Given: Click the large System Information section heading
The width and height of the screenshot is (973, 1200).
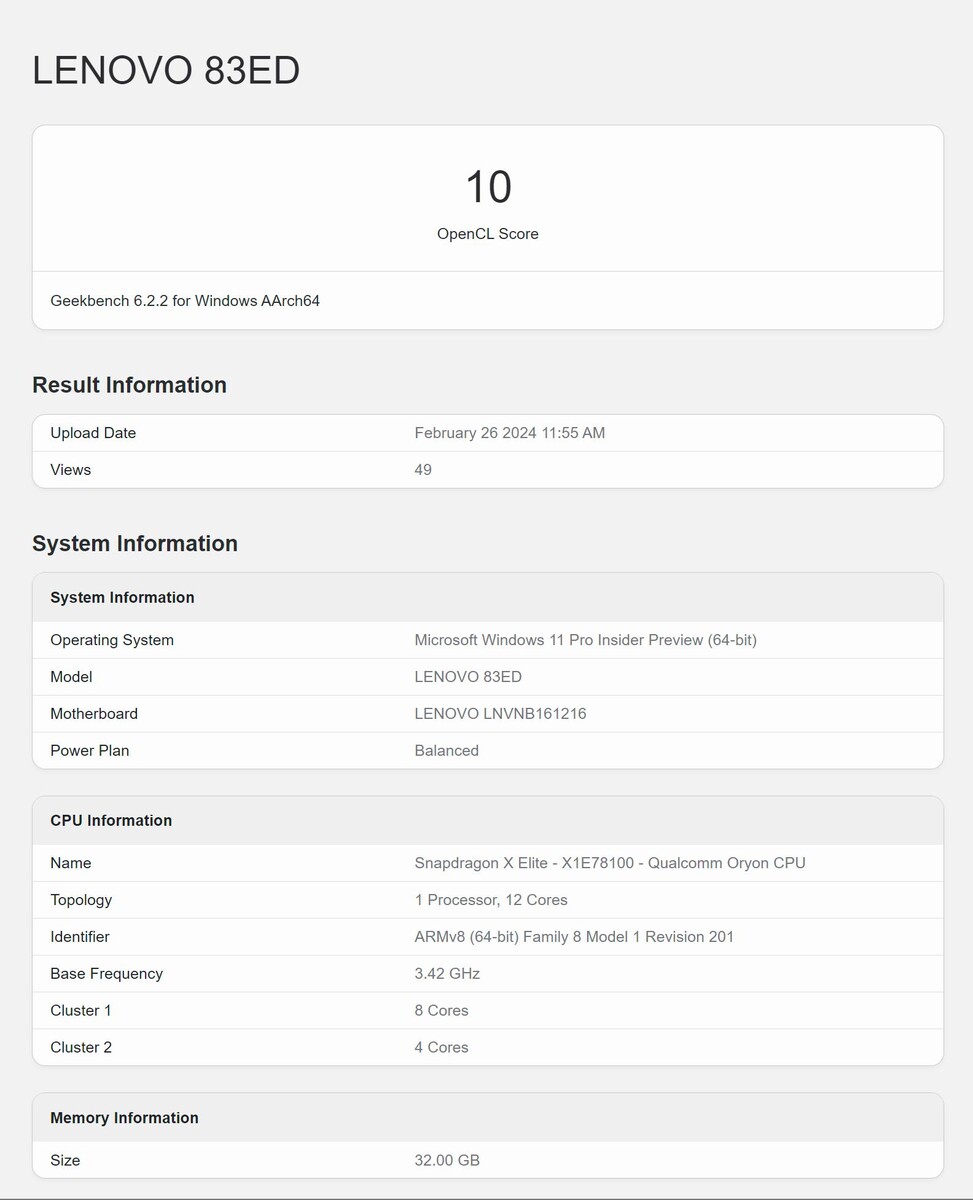Looking at the screenshot, I should (135, 543).
